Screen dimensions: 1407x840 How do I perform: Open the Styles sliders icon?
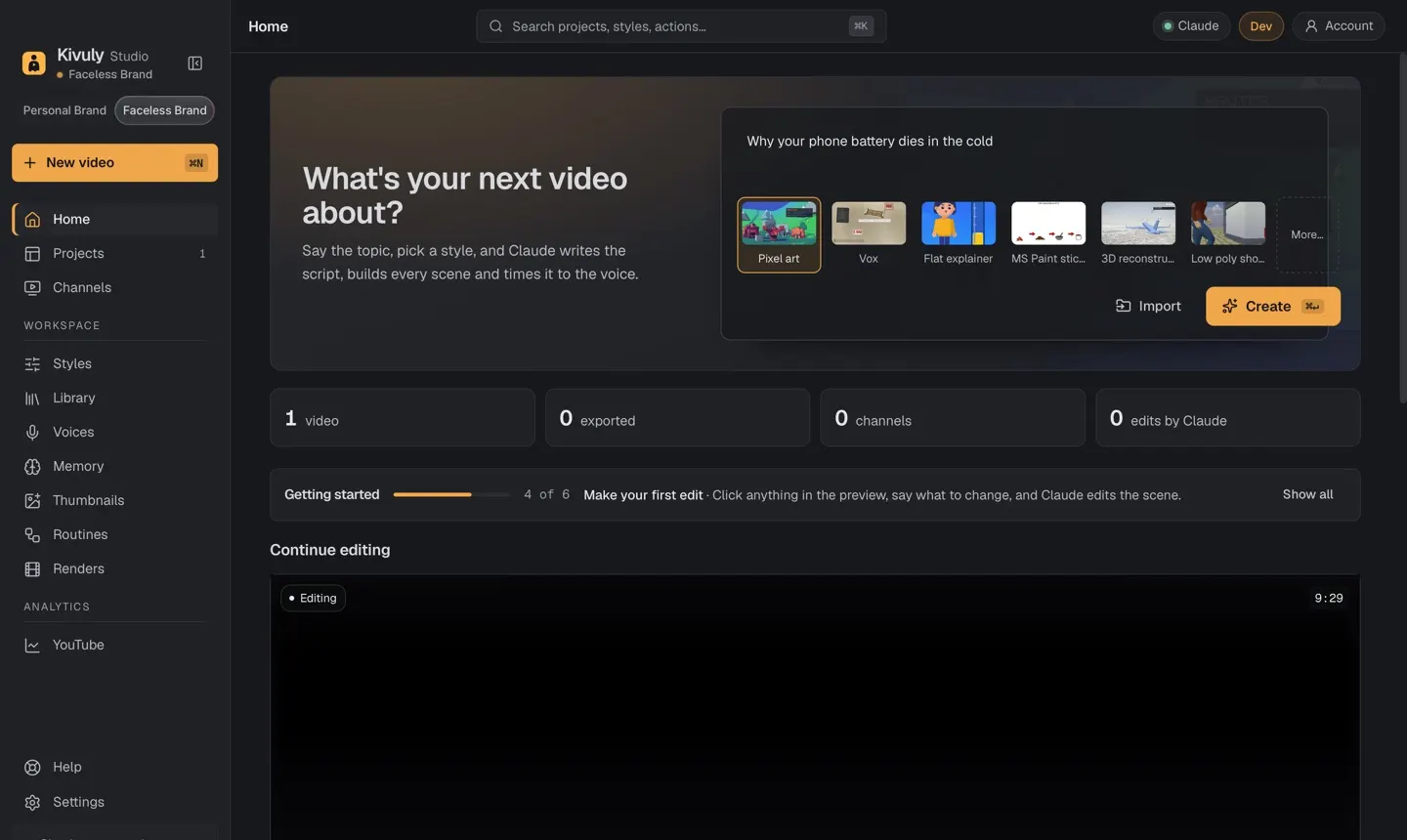[32, 364]
